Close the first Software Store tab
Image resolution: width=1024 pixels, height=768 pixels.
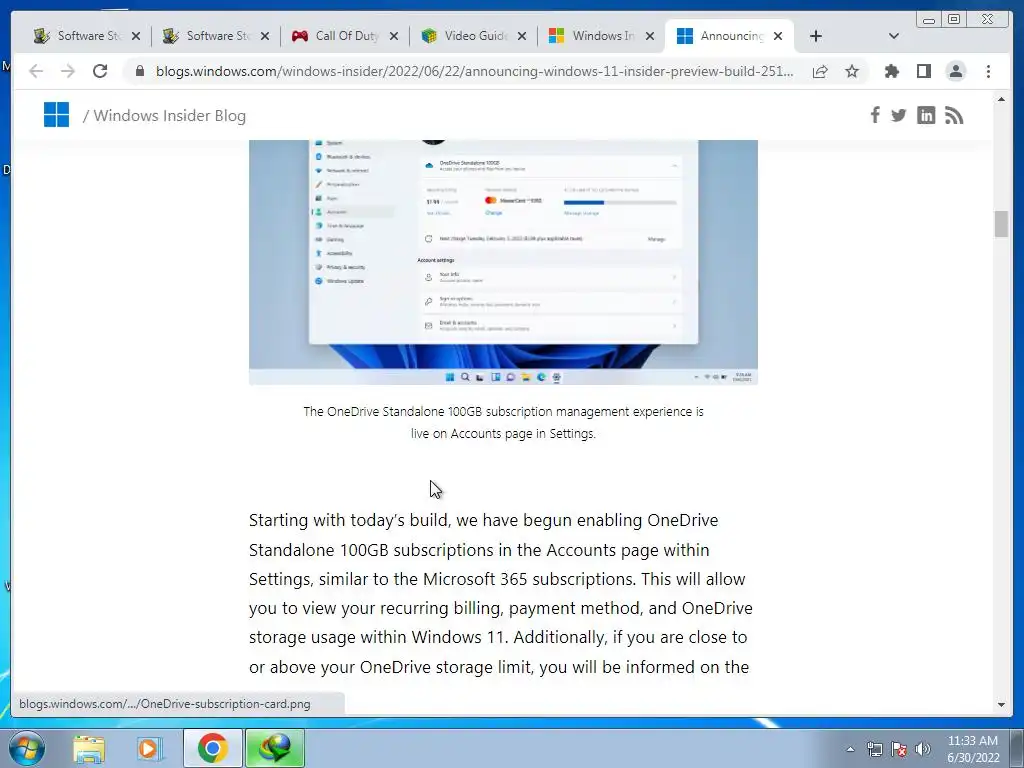click(136, 37)
